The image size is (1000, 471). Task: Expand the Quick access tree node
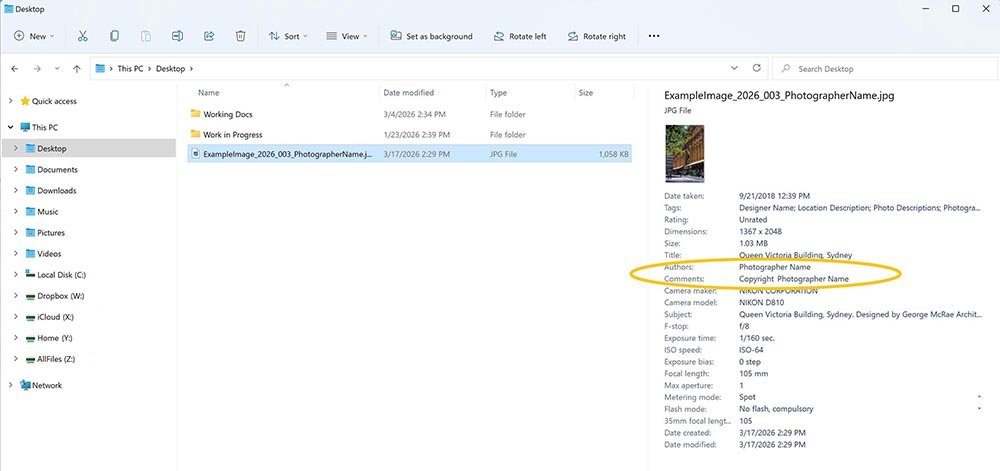tap(11, 101)
